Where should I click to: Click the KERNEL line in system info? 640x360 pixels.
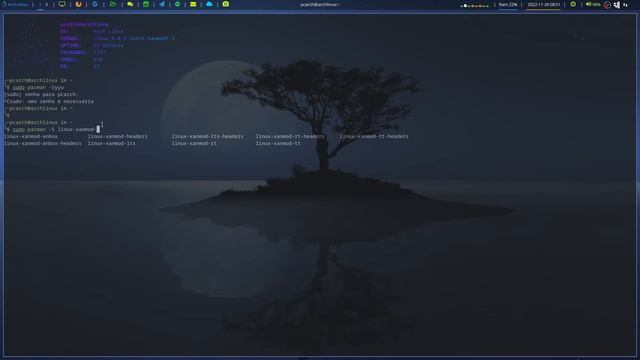click(x=117, y=38)
